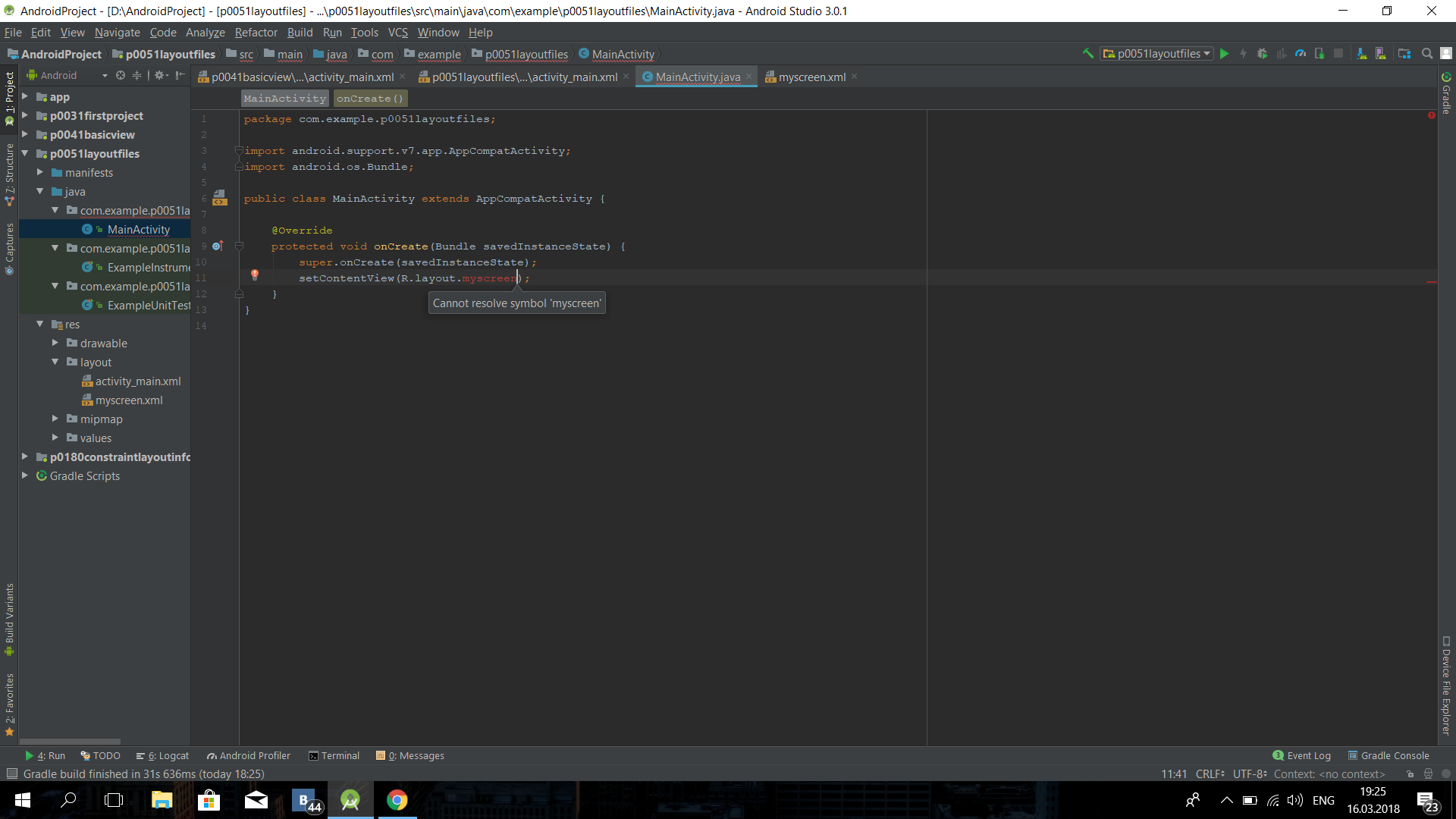The width and height of the screenshot is (1456, 819).
Task: Open File Explorer from the taskbar
Action: pyautogui.click(x=162, y=800)
